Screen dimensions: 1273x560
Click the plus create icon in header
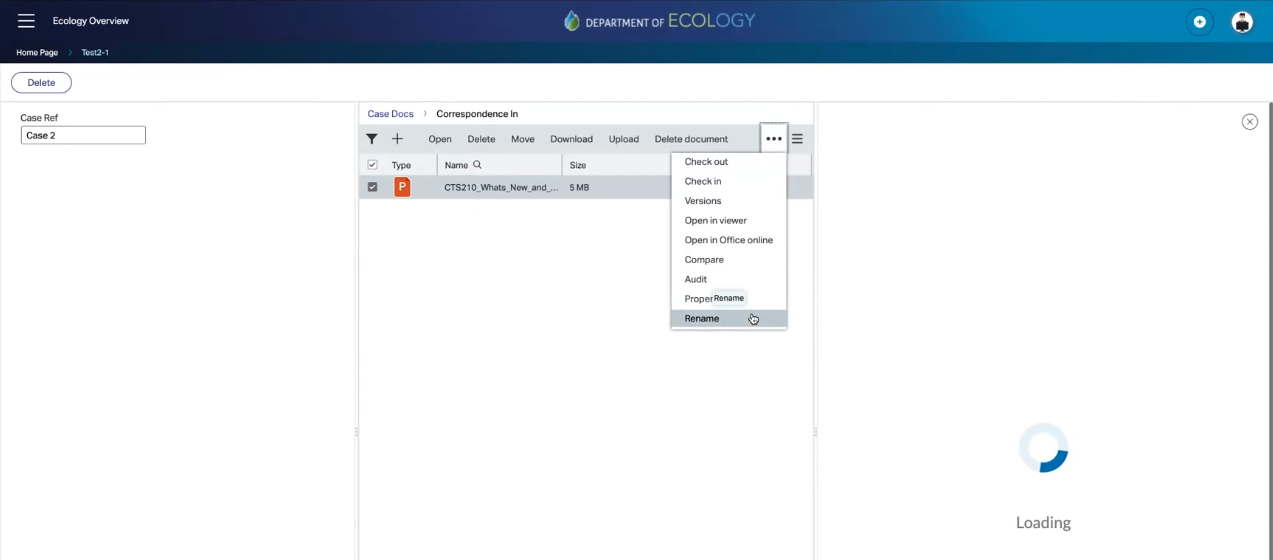pos(1199,22)
